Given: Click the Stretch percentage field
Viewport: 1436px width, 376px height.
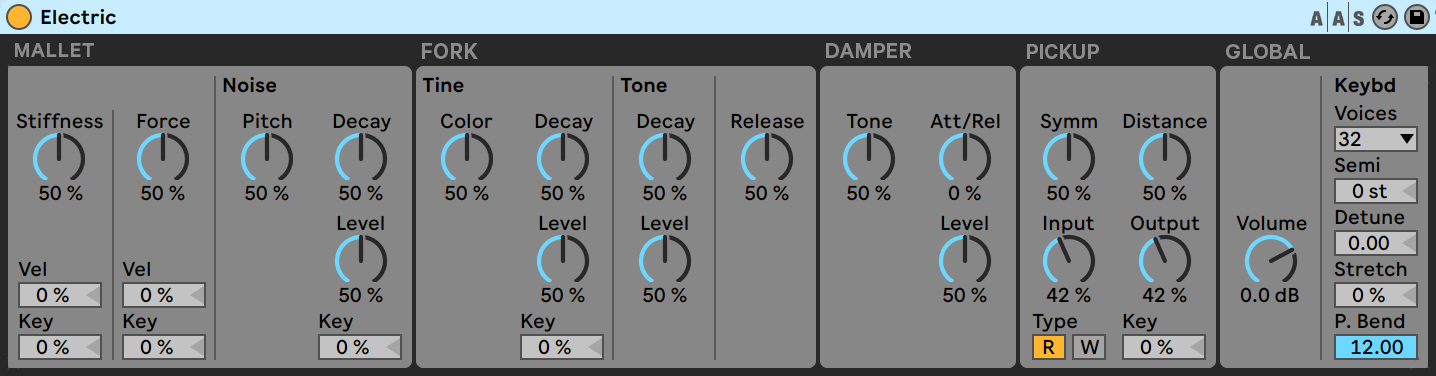Looking at the screenshot, I should point(1375,295).
